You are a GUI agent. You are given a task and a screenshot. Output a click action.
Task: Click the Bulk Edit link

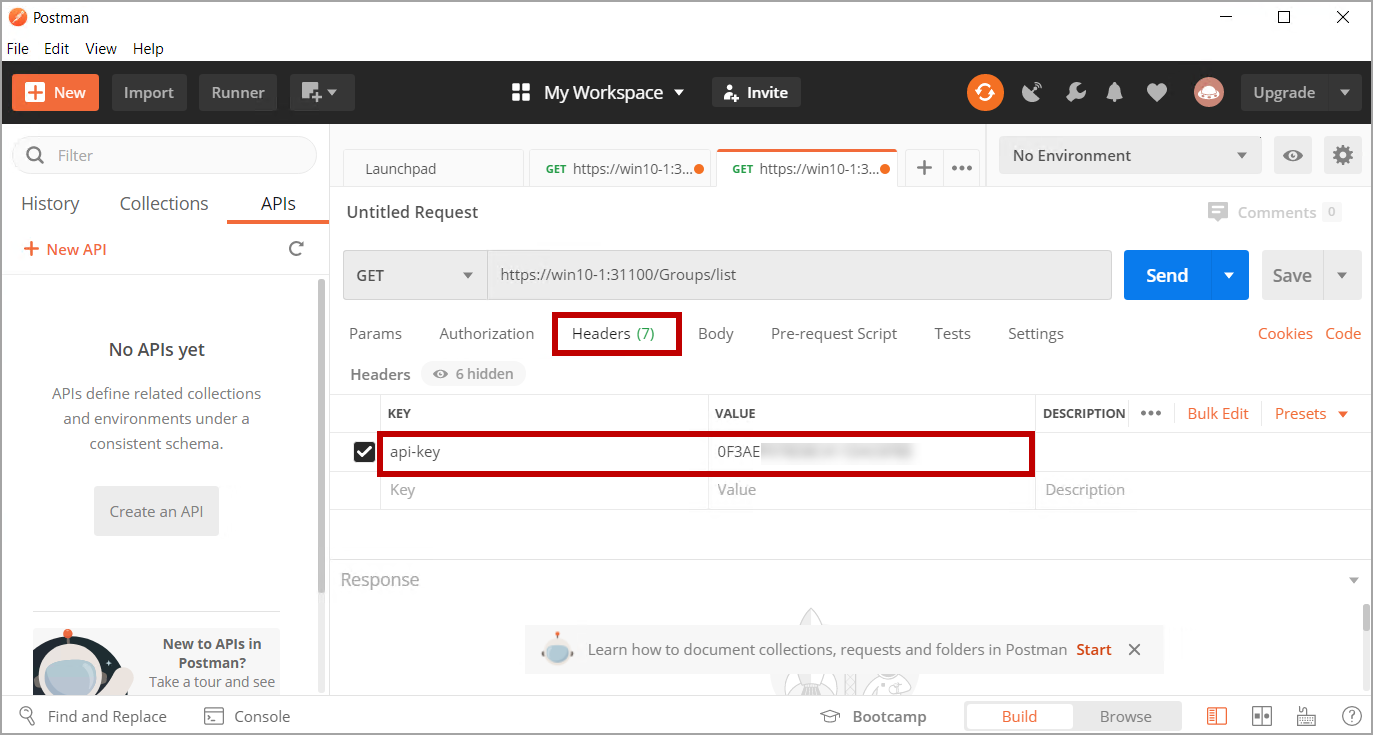1217,414
